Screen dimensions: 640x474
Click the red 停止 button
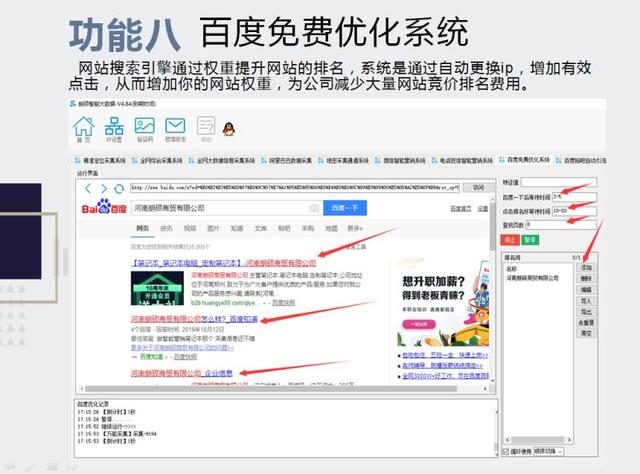(x=509, y=240)
